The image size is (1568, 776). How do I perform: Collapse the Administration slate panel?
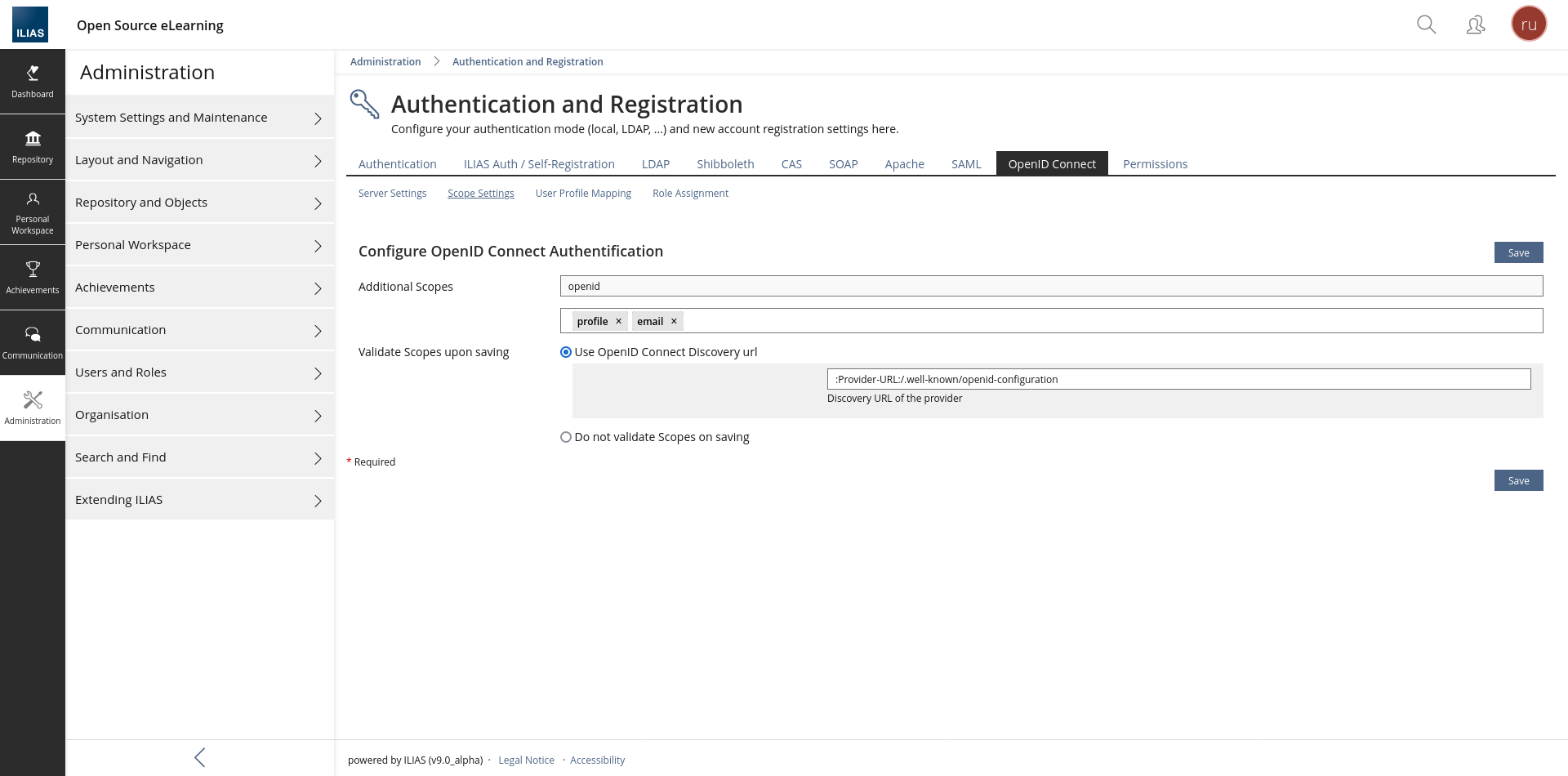coord(200,757)
